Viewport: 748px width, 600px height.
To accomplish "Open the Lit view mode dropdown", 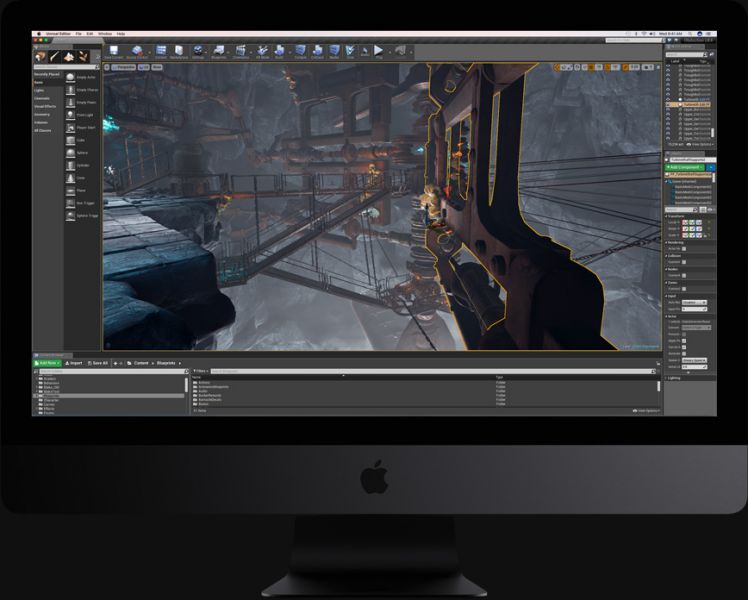I will [x=144, y=67].
